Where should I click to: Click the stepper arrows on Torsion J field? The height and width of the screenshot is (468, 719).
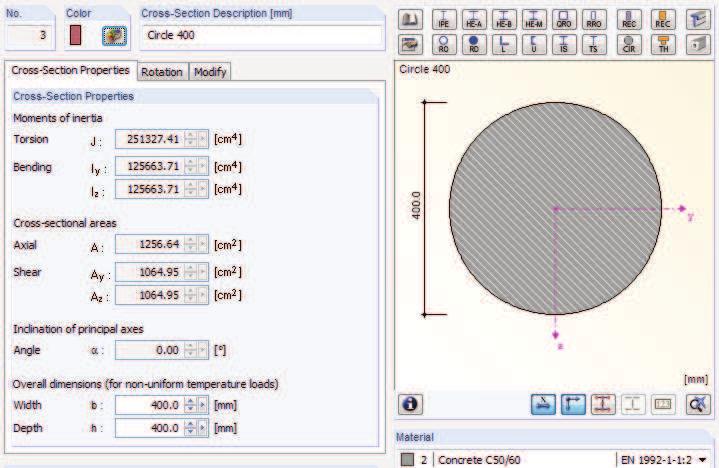click(x=190, y=139)
